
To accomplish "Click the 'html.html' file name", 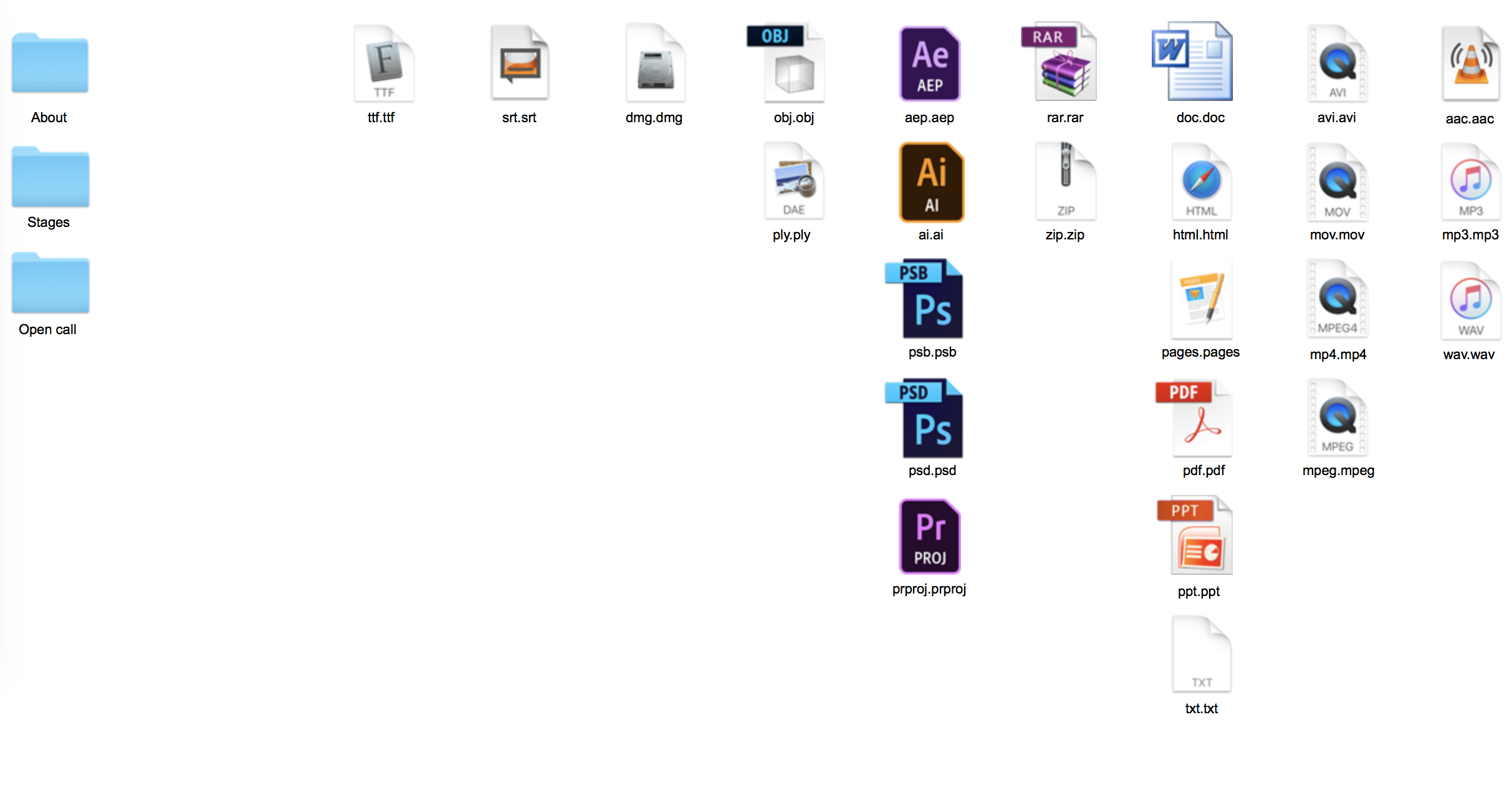I will pyautogui.click(x=1200, y=234).
